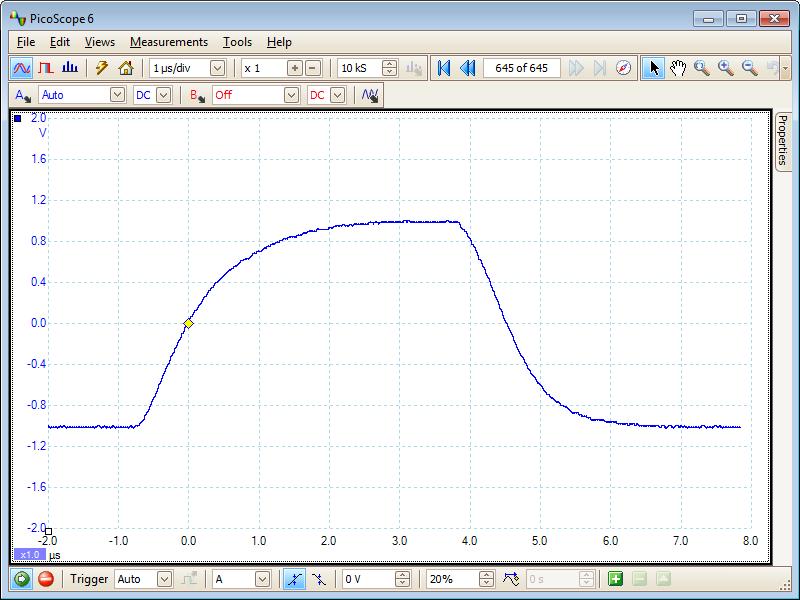Viewport: 800px width, 600px height.
Task: Open Channel A options button
Action: pyautogui.click(x=23, y=95)
